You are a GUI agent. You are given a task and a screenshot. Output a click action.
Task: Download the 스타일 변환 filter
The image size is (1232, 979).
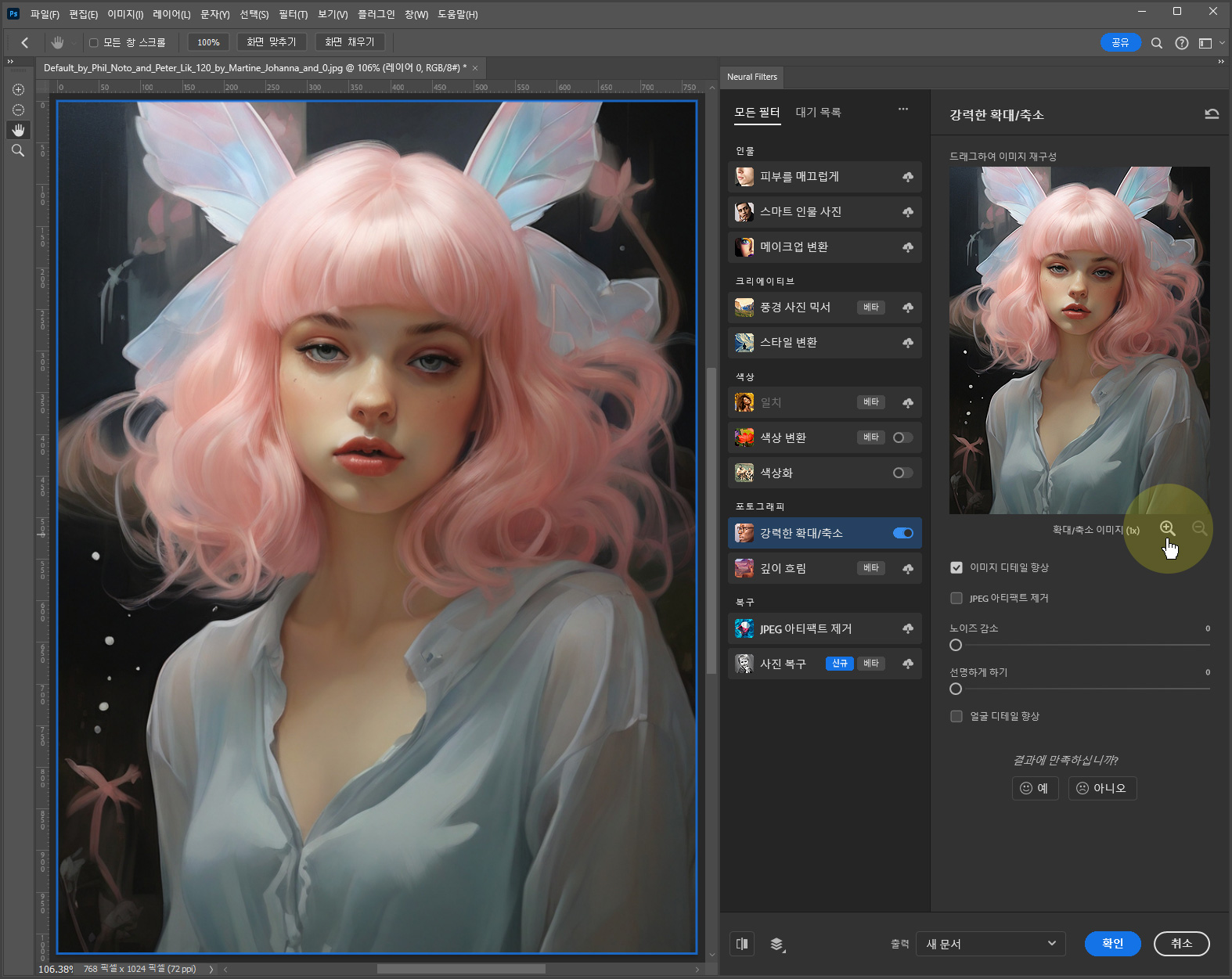pos(908,343)
